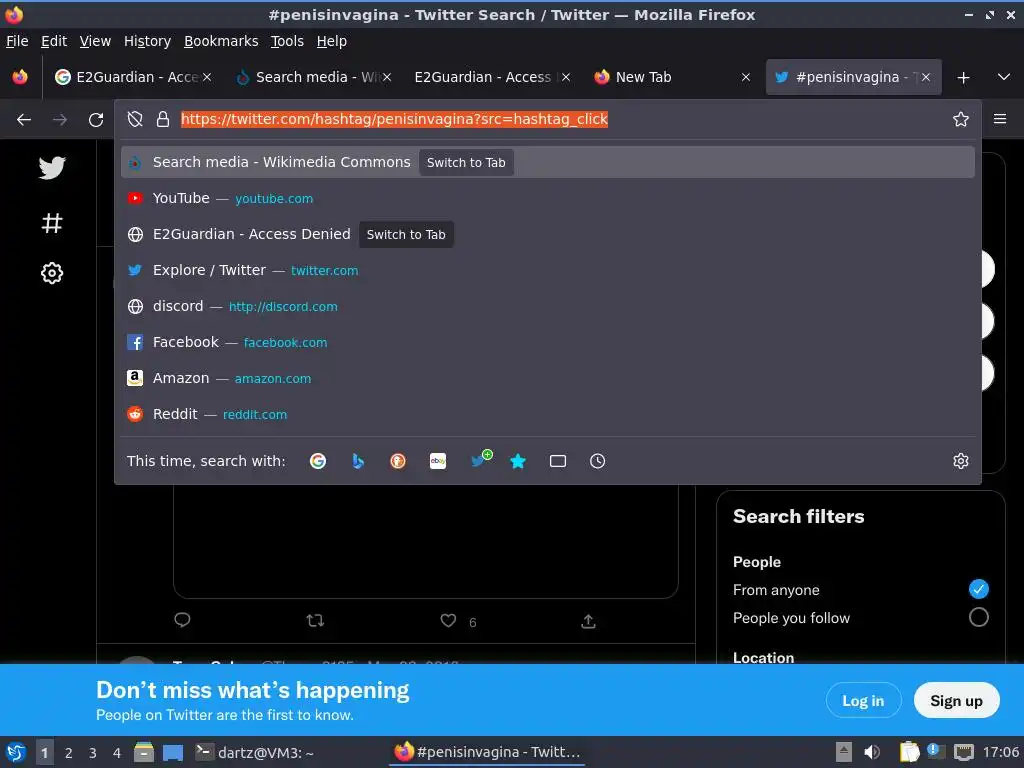This screenshot has height=768, width=1024.
Task: Click Switch to Tab for Wikimedia Commons
Action: pyautogui.click(x=466, y=163)
